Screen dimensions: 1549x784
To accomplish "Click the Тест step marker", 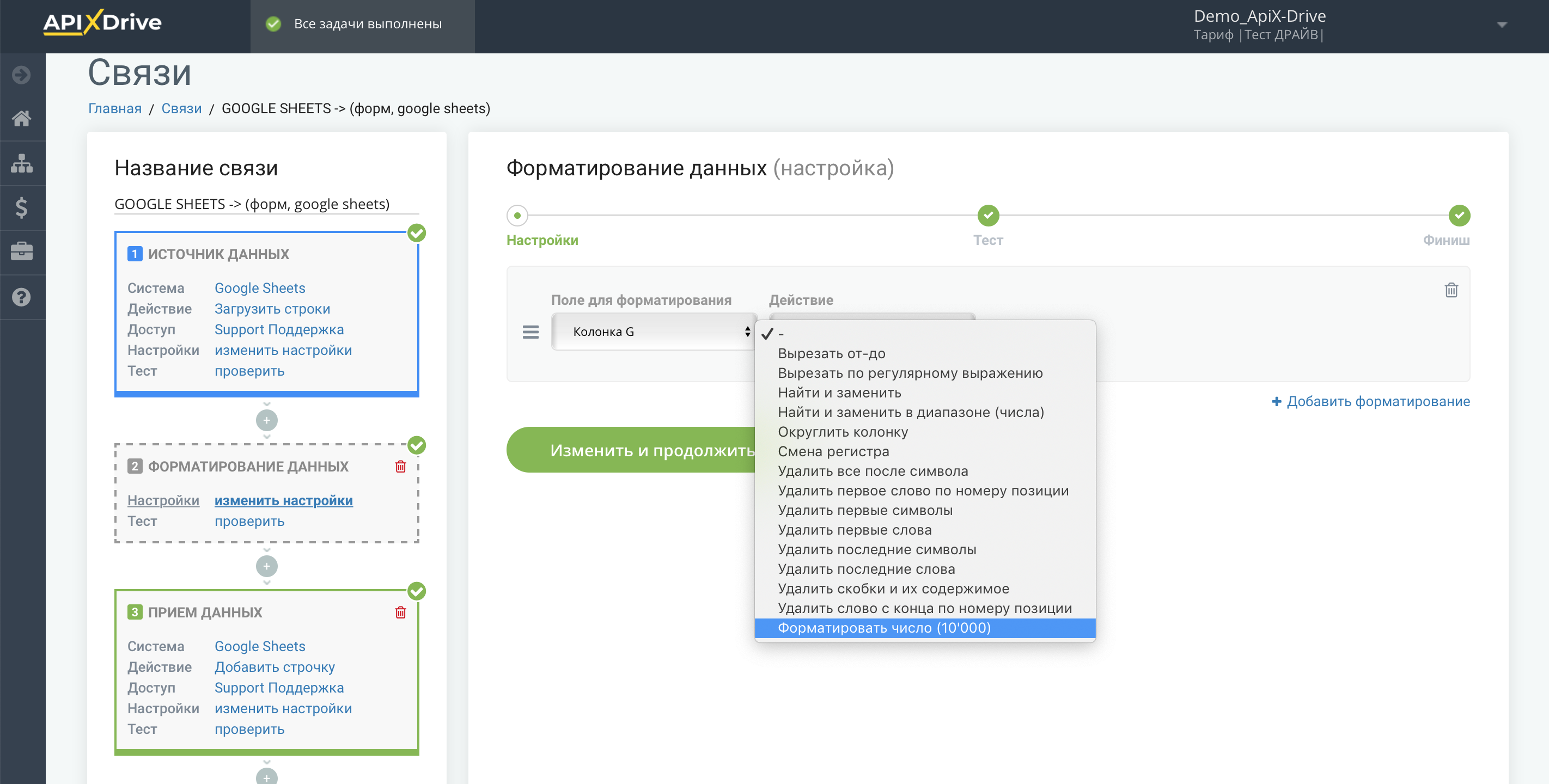I will point(988,215).
